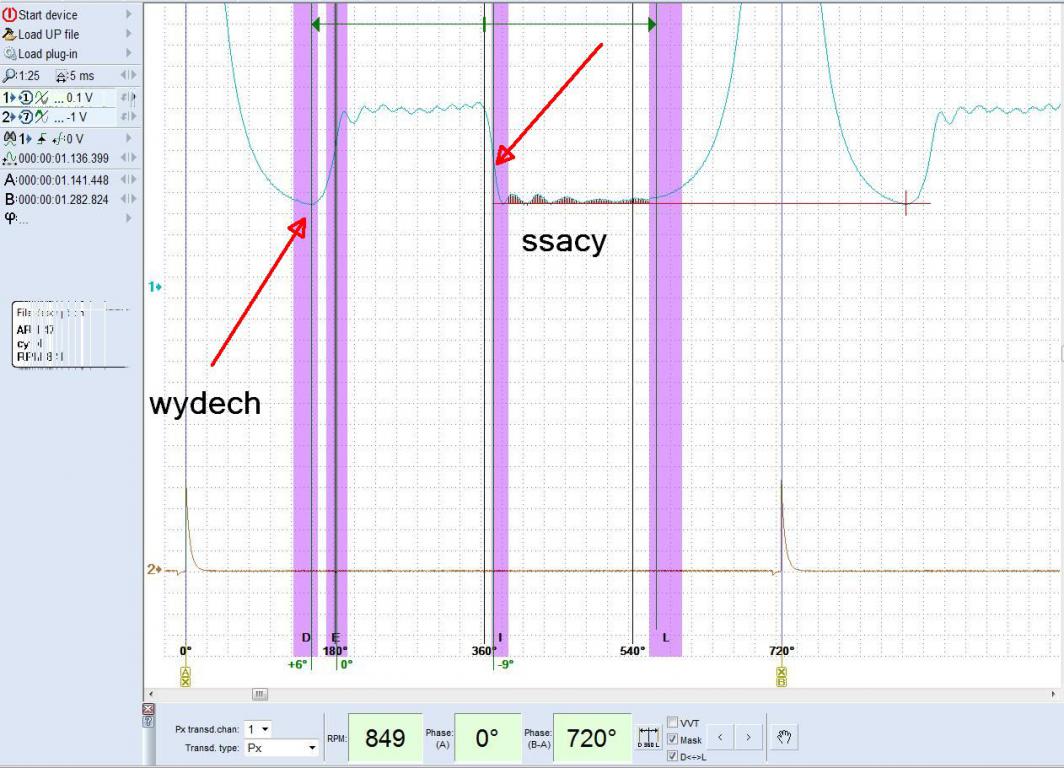
Task: Click the D 360 L ruler icon
Action: [x=648, y=737]
